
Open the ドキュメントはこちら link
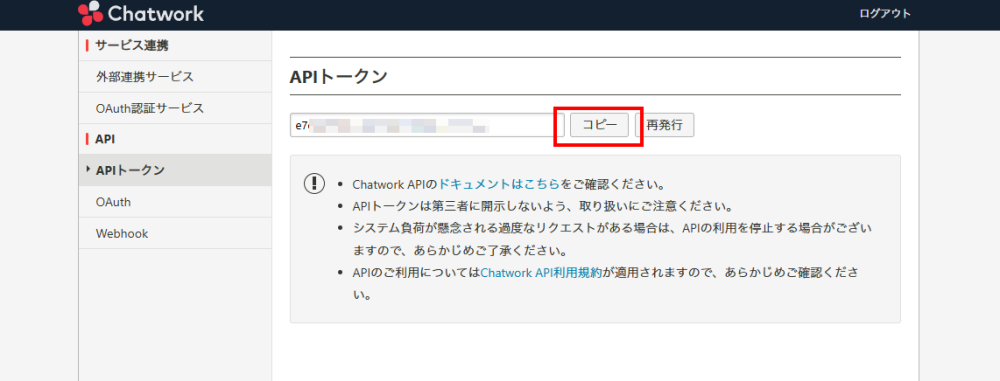[499, 184]
